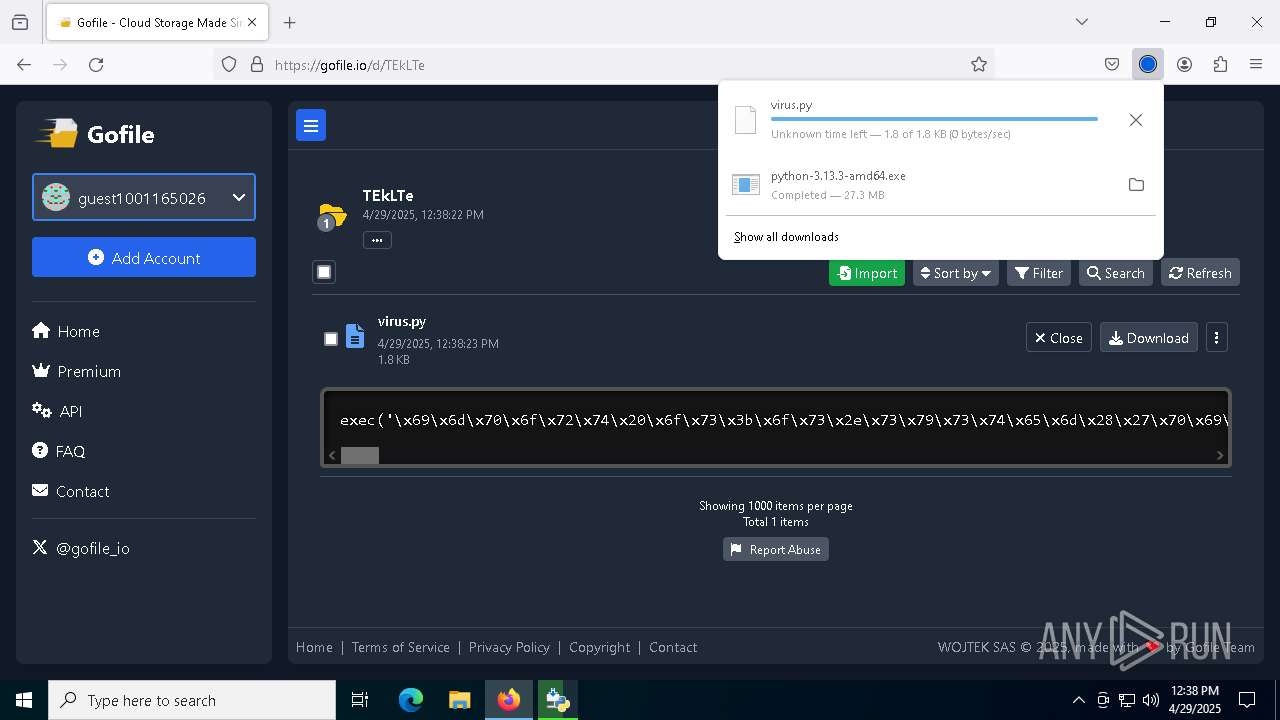The height and width of the screenshot is (720, 1280).
Task: Open the Sort by dropdown
Action: click(955, 273)
